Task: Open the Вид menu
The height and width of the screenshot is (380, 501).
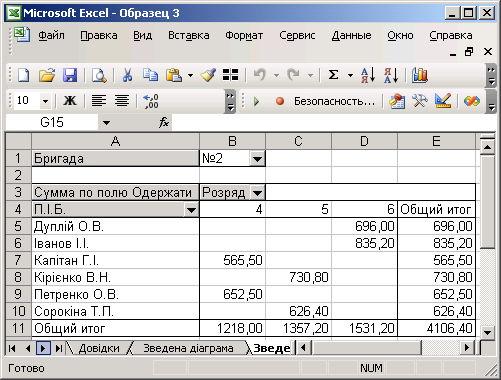Action: tap(143, 35)
